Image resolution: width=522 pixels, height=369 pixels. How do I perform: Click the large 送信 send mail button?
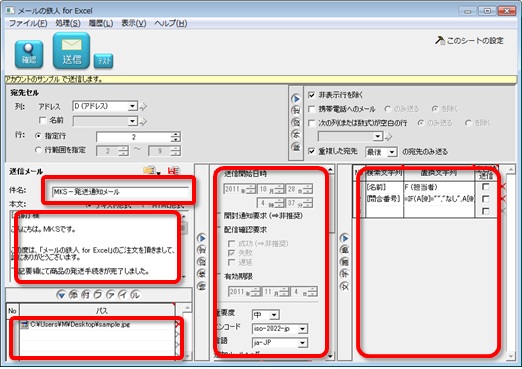[71, 51]
